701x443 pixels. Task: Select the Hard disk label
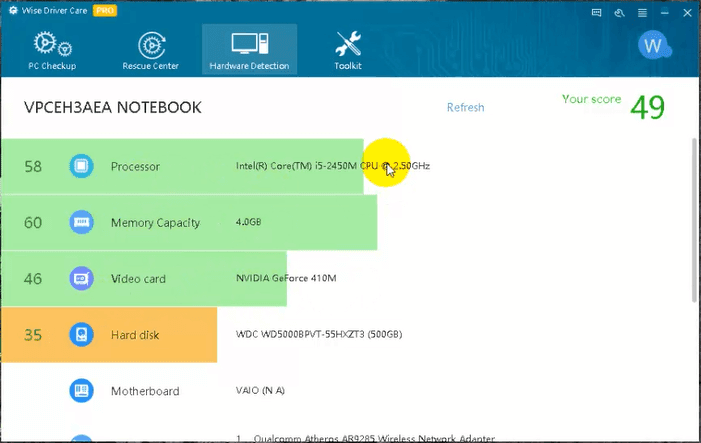coord(135,335)
